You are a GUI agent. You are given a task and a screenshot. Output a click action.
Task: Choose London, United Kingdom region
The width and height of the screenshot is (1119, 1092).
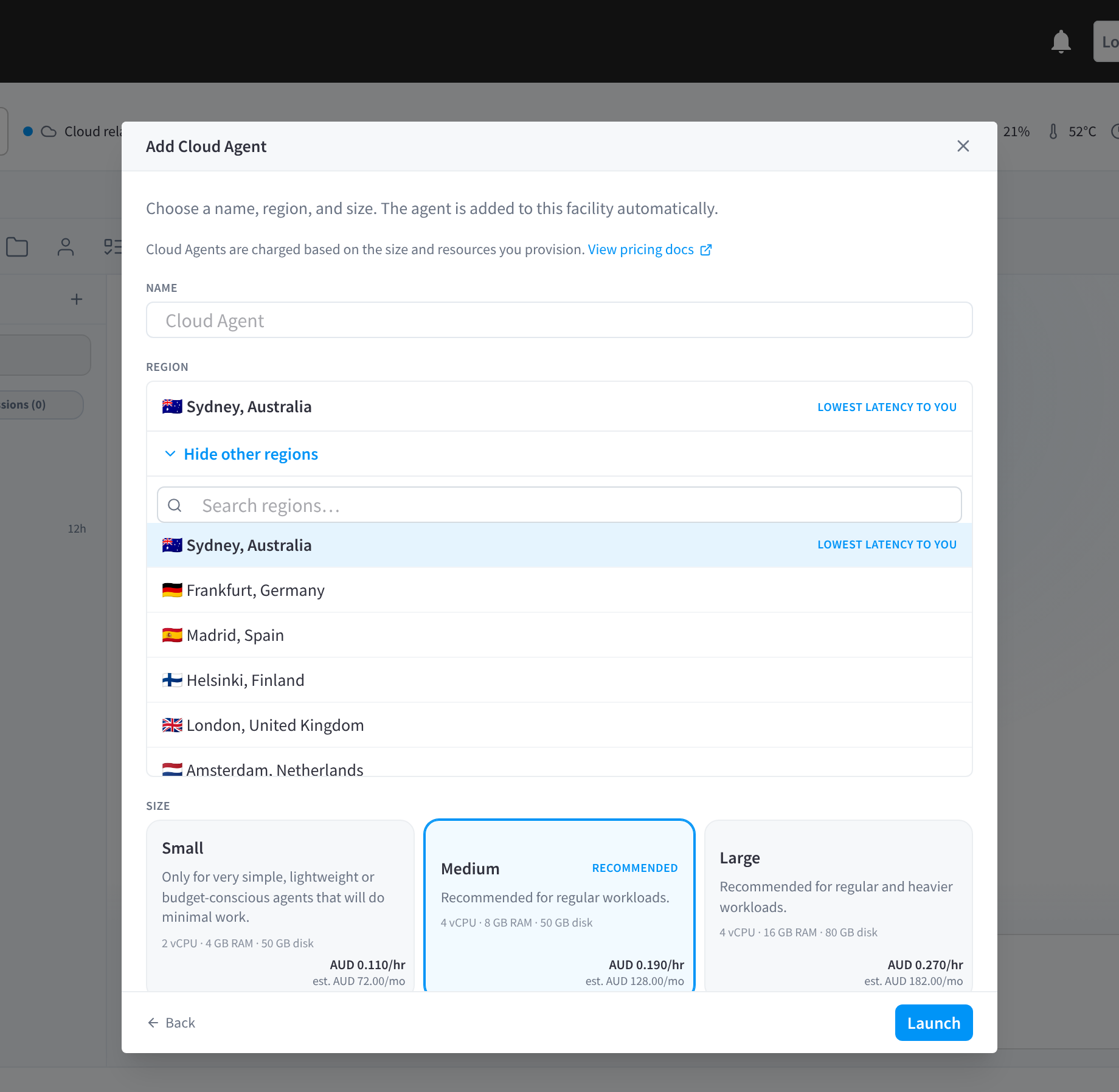click(x=559, y=725)
